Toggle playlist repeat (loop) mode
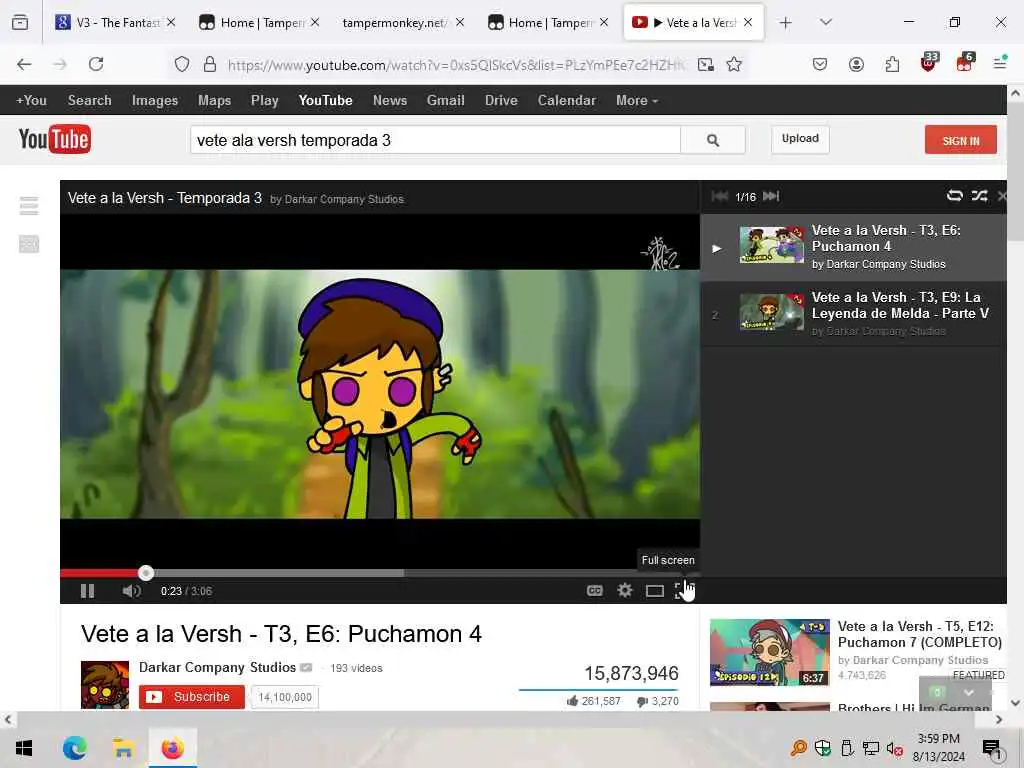1024x768 pixels. [x=955, y=195]
